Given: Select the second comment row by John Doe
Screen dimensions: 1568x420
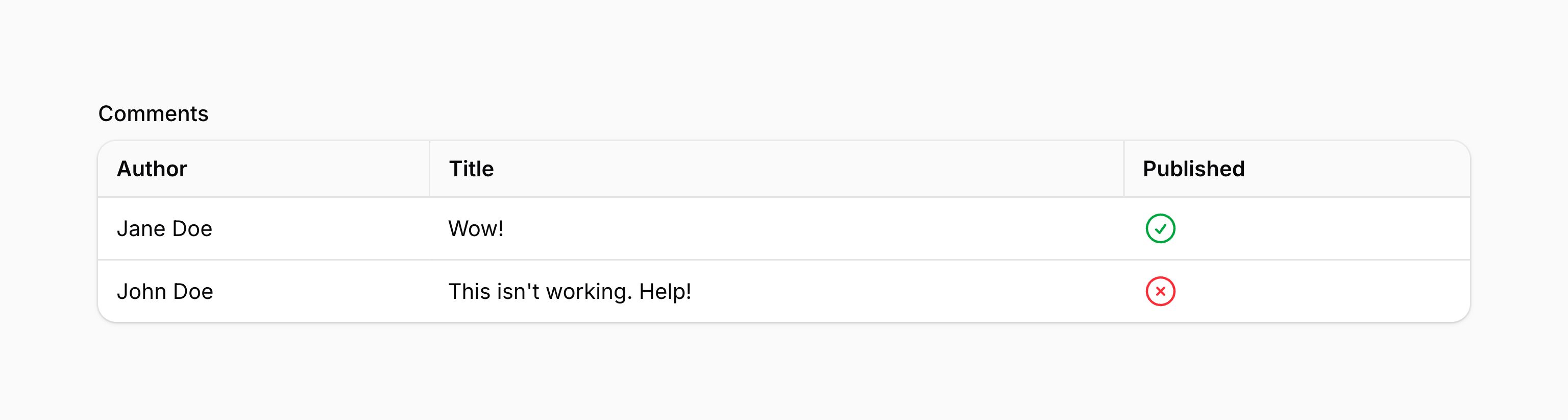Looking at the screenshot, I should (783, 291).
